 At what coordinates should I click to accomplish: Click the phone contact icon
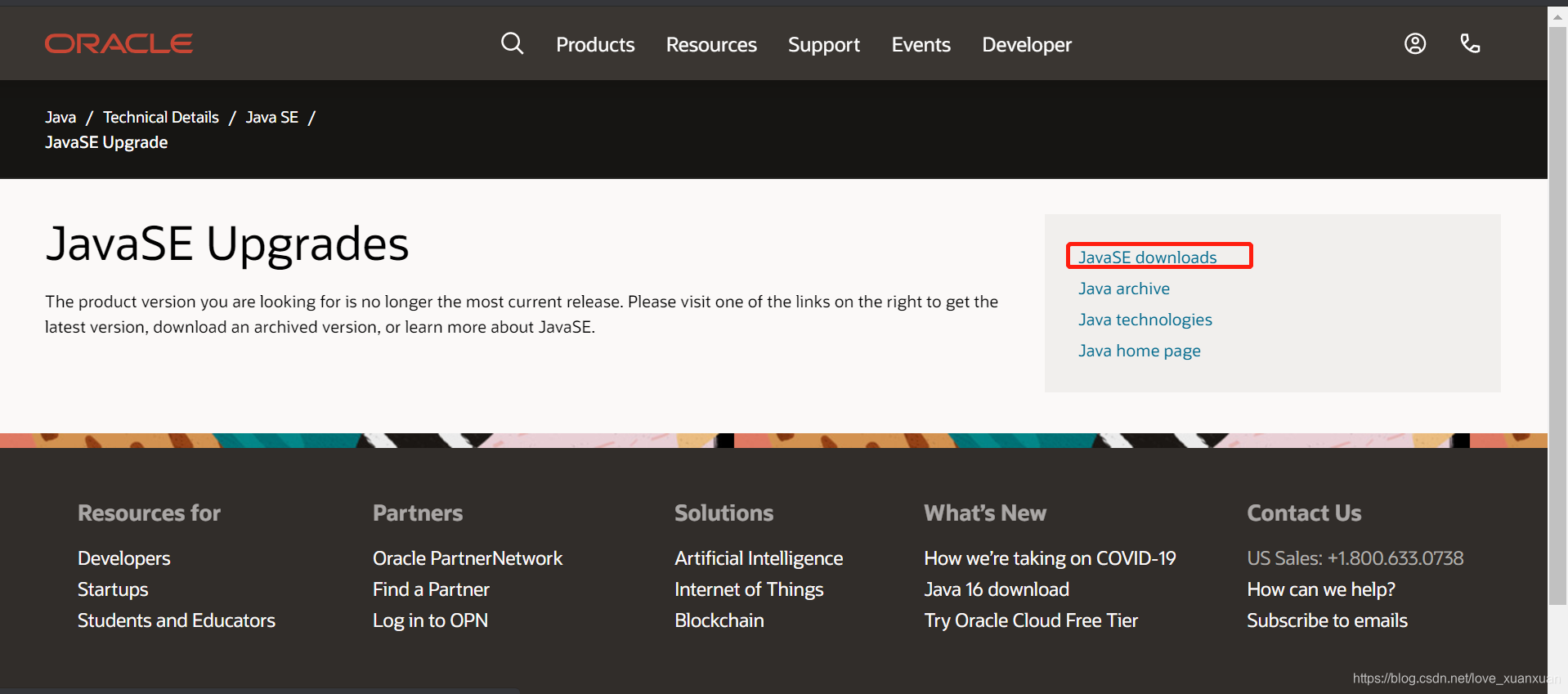coord(1470,43)
